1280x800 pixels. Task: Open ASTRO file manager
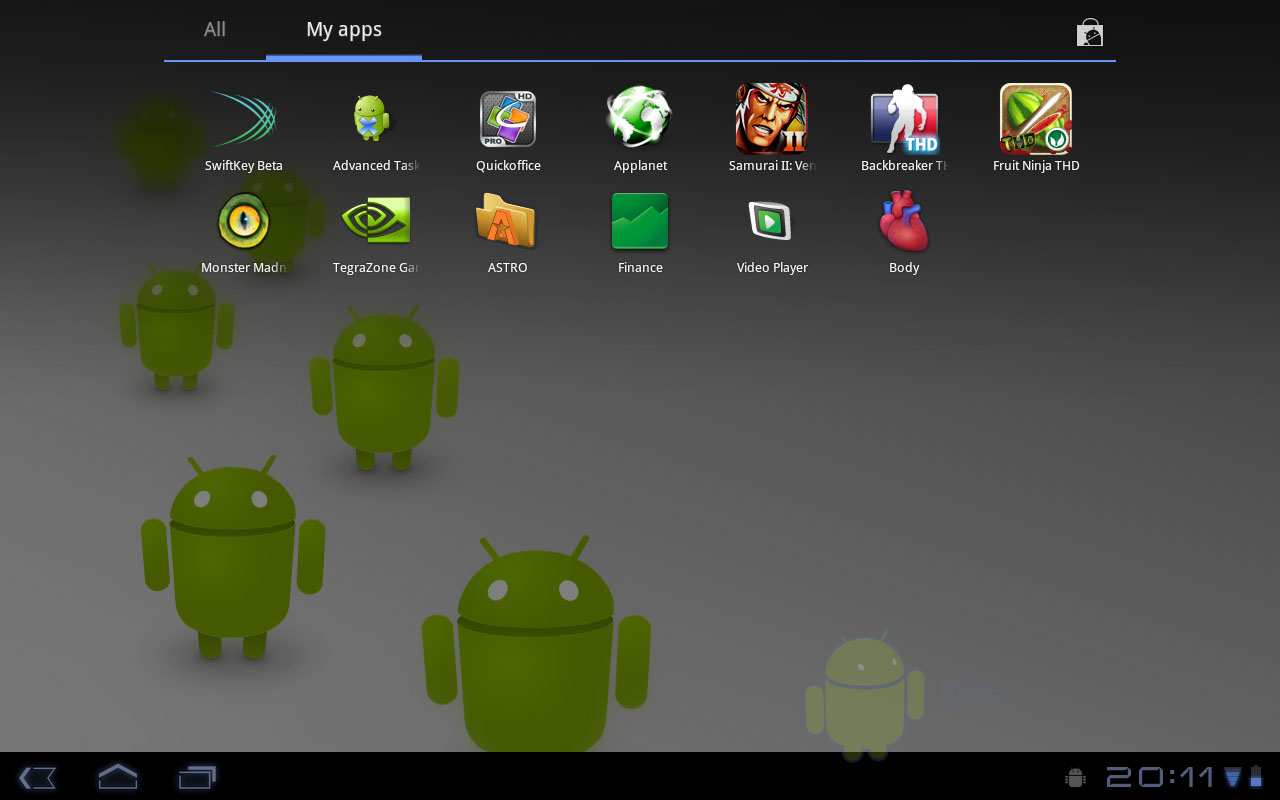pyautogui.click(x=508, y=232)
